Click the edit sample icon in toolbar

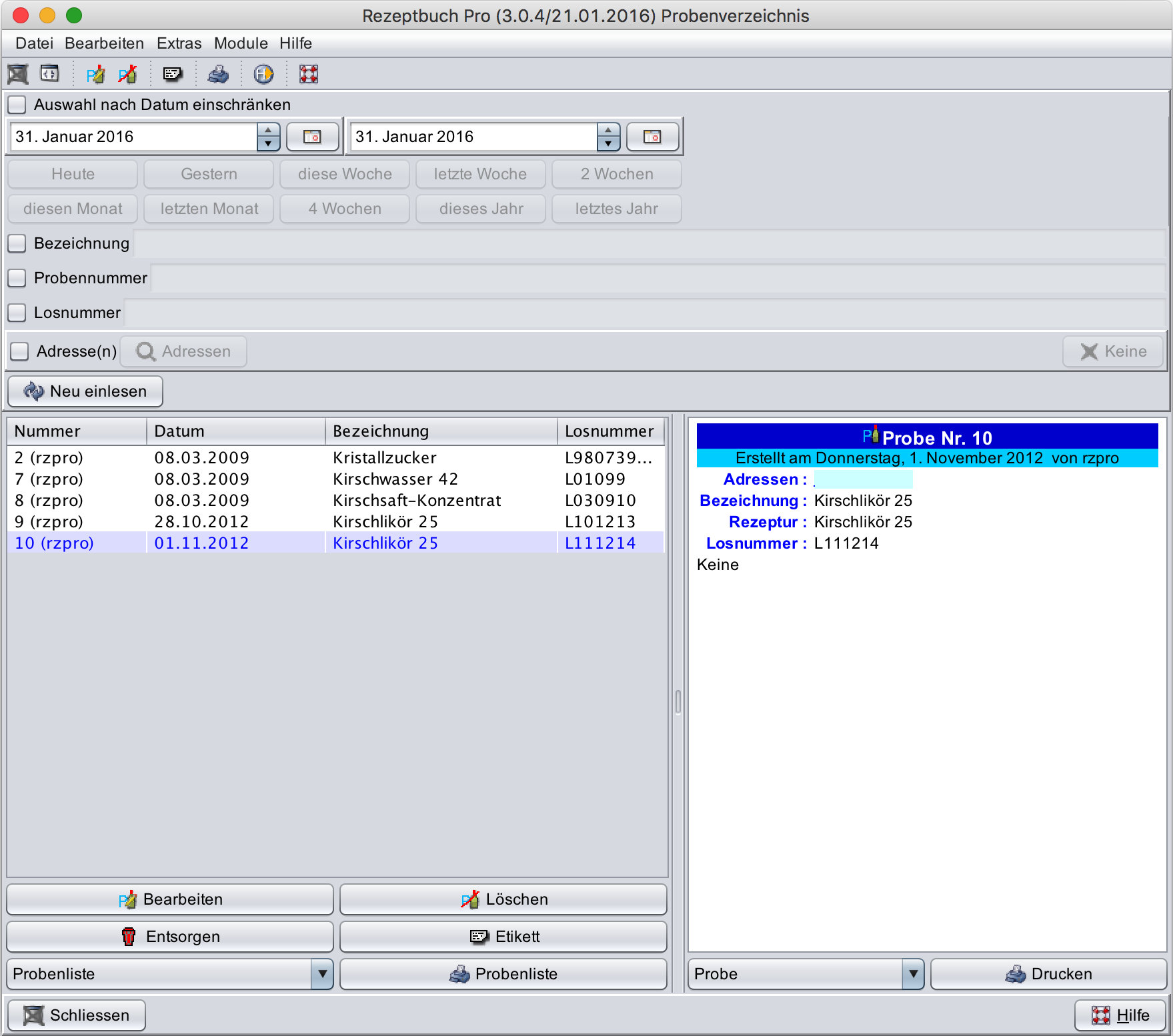pos(95,74)
